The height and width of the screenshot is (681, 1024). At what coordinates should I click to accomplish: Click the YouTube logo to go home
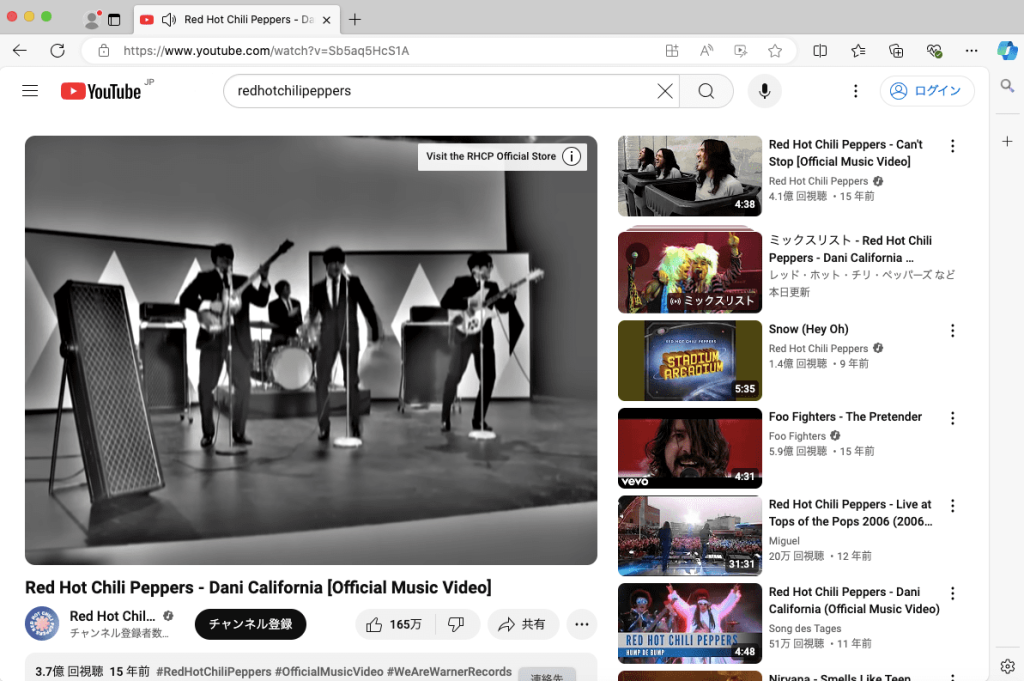[x=100, y=90]
